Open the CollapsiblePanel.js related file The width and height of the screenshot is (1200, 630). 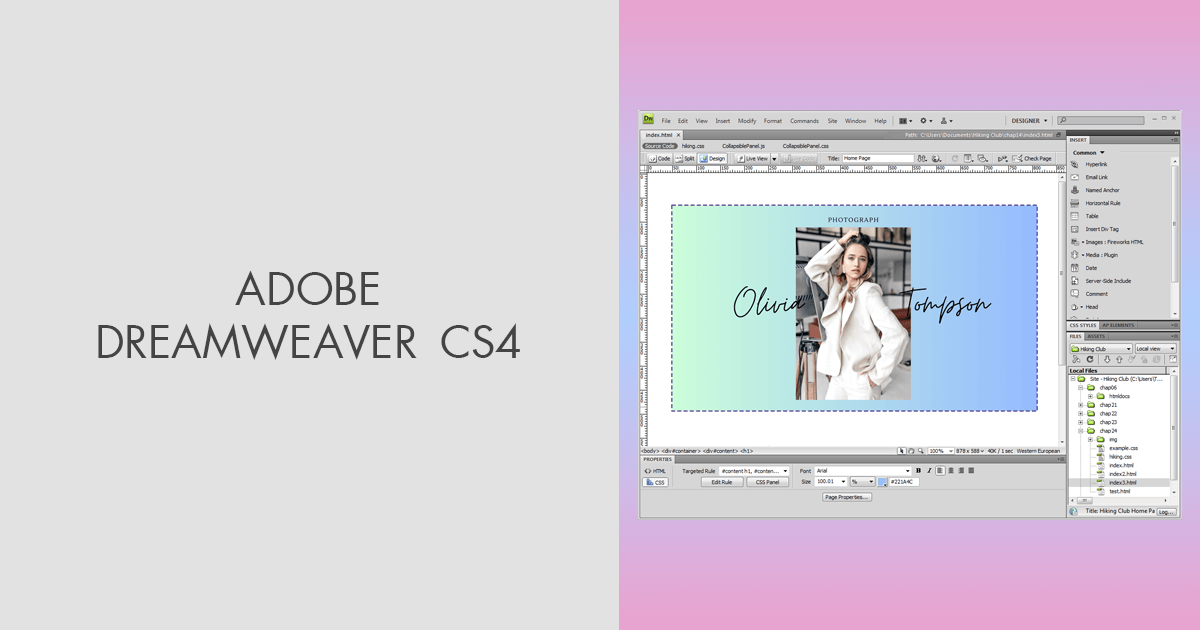coord(743,146)
